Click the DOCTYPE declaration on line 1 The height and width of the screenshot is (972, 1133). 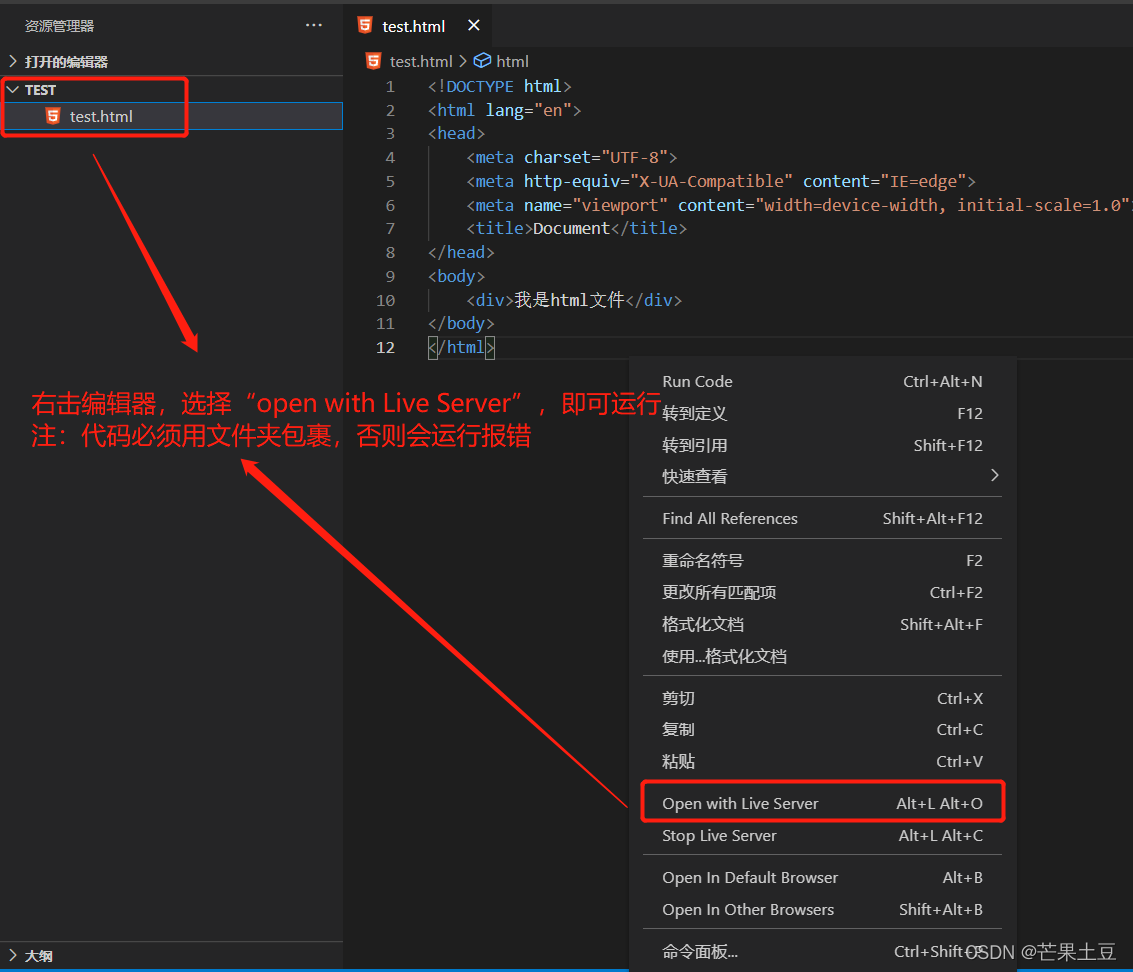pyautogui.click(x=499, y=87)
